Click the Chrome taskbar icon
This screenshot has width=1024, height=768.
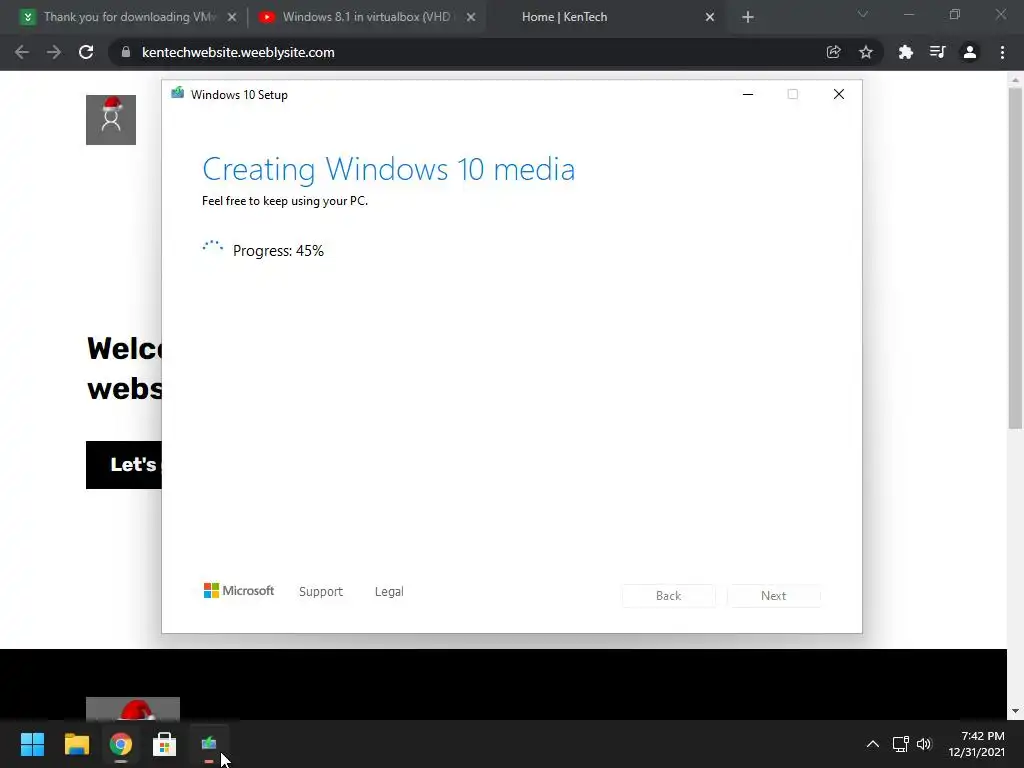(x=121, y=744)
